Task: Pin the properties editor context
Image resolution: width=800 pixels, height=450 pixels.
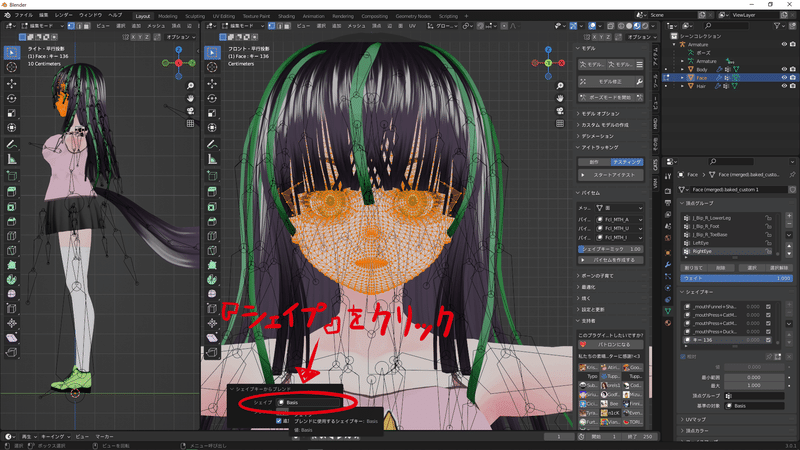Action: [792, 174]
